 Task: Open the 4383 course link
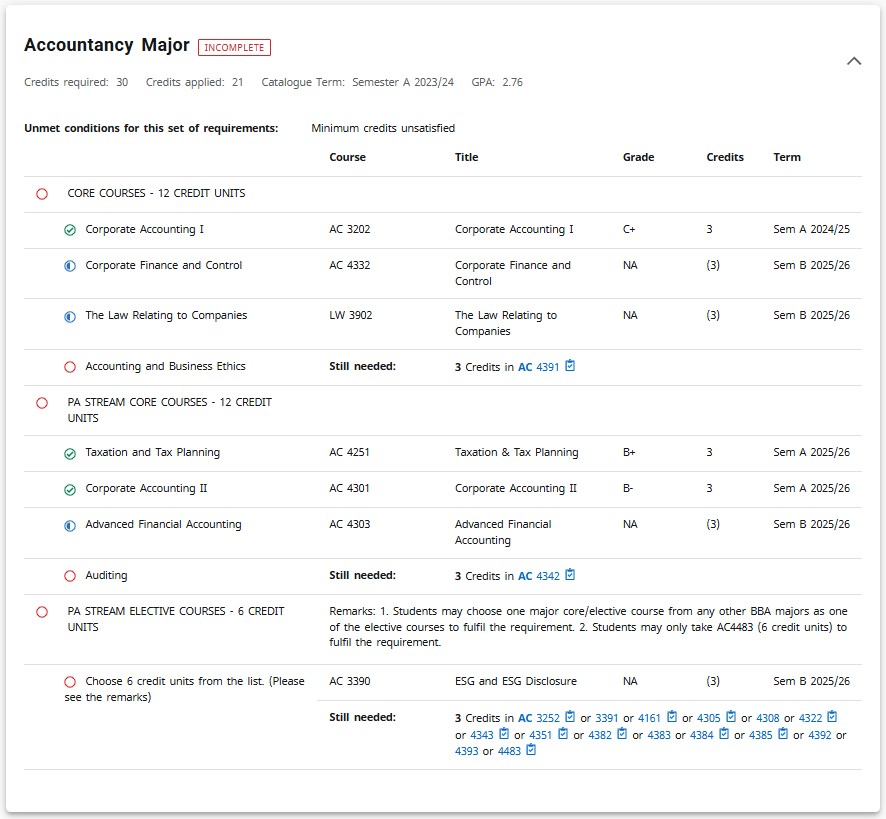click(659, 735)
